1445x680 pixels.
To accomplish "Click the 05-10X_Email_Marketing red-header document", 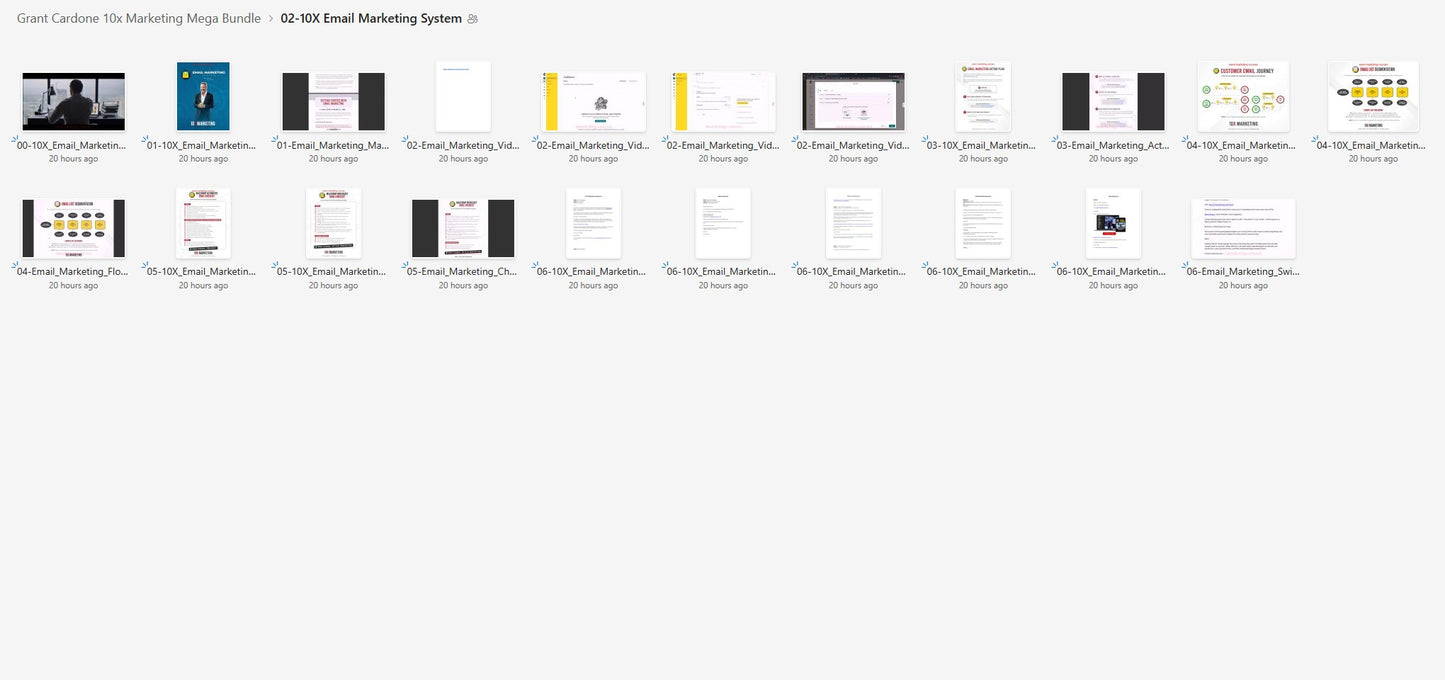I will pyautogui.click(x=203, y=223).
